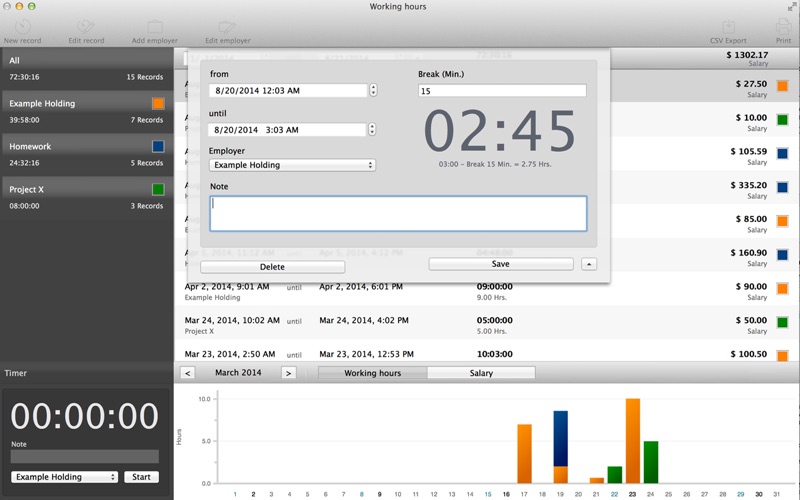The width and height of the screenshot is (800, 500).
Task: Open the Employer dropdown in record dialog
Action: tap(292, 165)
